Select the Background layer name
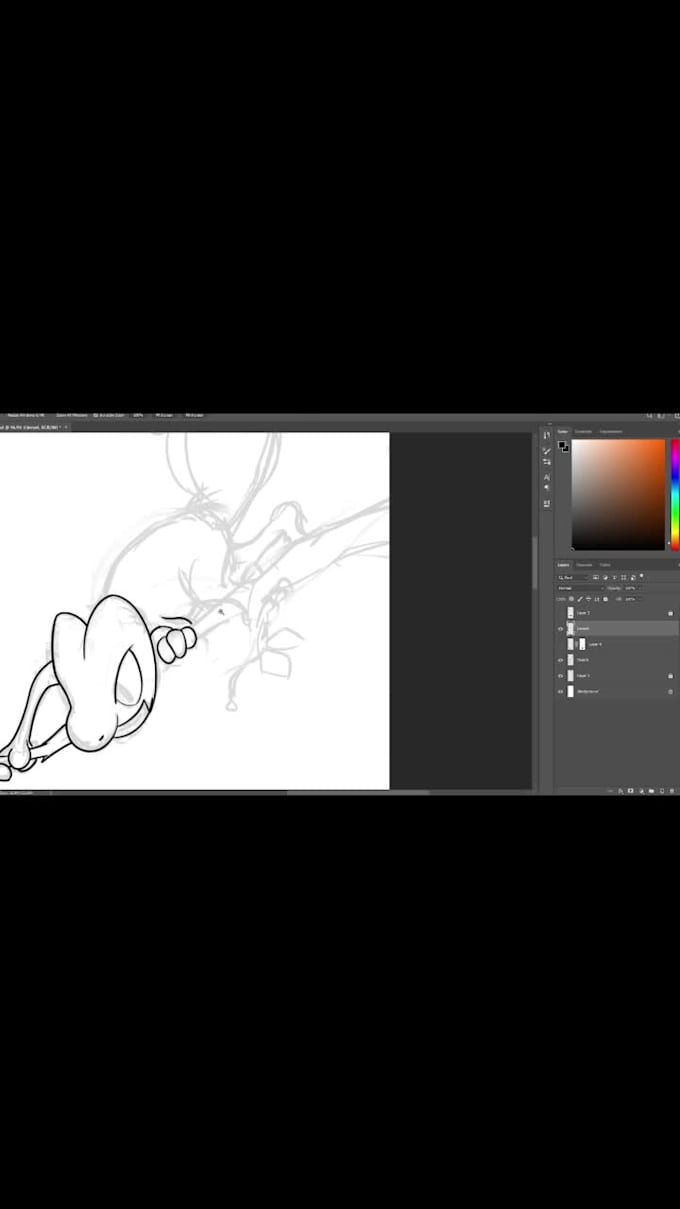Viewport: 680px width, 1209px height. tap(588, 691)
